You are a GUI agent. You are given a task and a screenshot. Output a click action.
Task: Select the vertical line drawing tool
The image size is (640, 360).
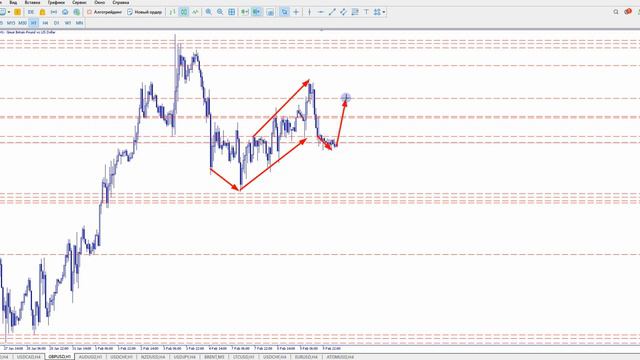(309, 12)
